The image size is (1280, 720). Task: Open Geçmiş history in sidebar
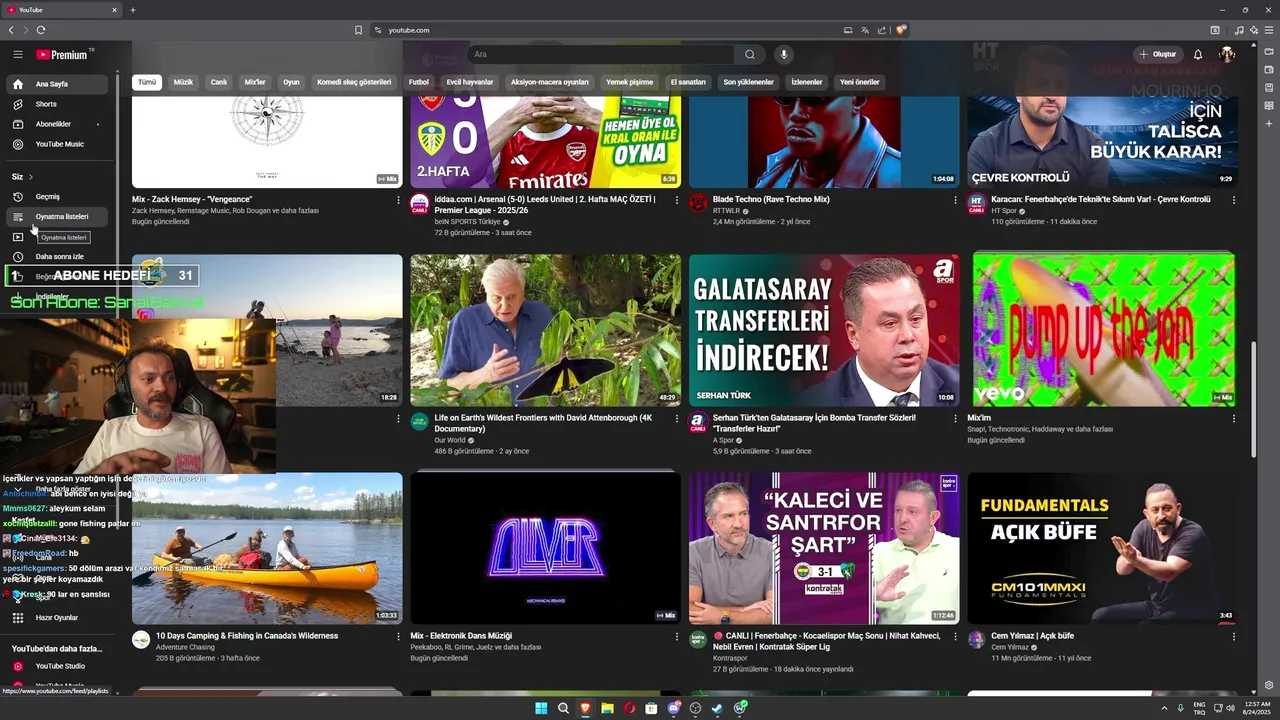pyautogui.click(x=56, y=197)
